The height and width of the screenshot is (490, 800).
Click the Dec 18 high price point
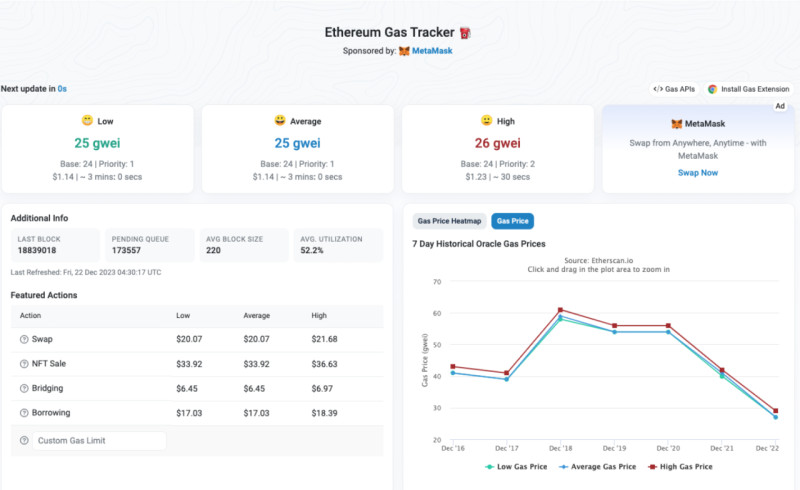coord(561,310)
